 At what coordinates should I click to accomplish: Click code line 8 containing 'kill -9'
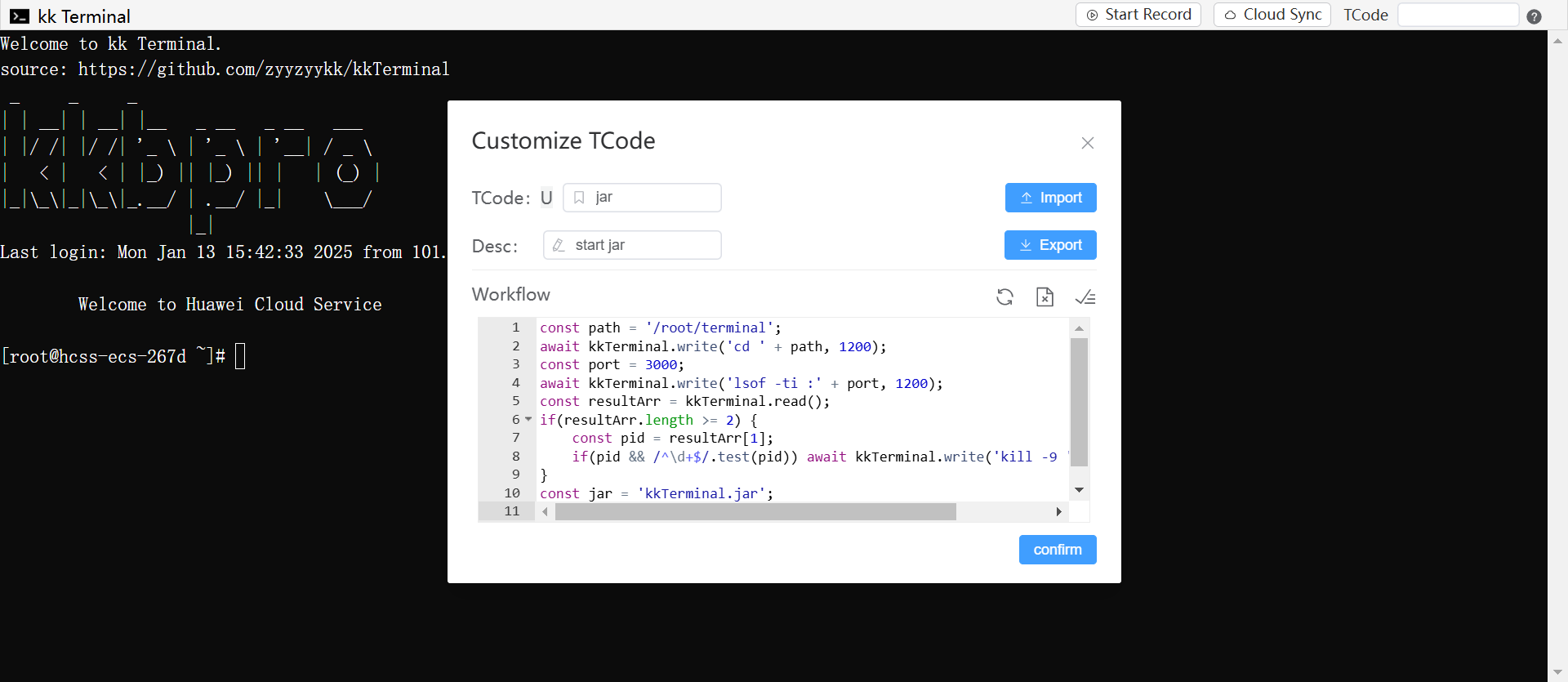coord(821,457)
